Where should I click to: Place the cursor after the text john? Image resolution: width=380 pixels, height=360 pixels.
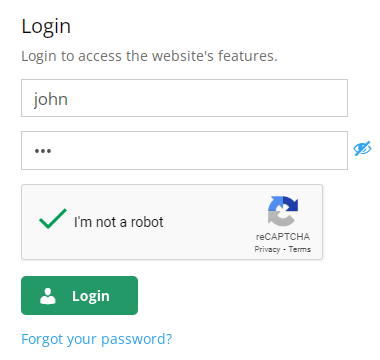69,99
